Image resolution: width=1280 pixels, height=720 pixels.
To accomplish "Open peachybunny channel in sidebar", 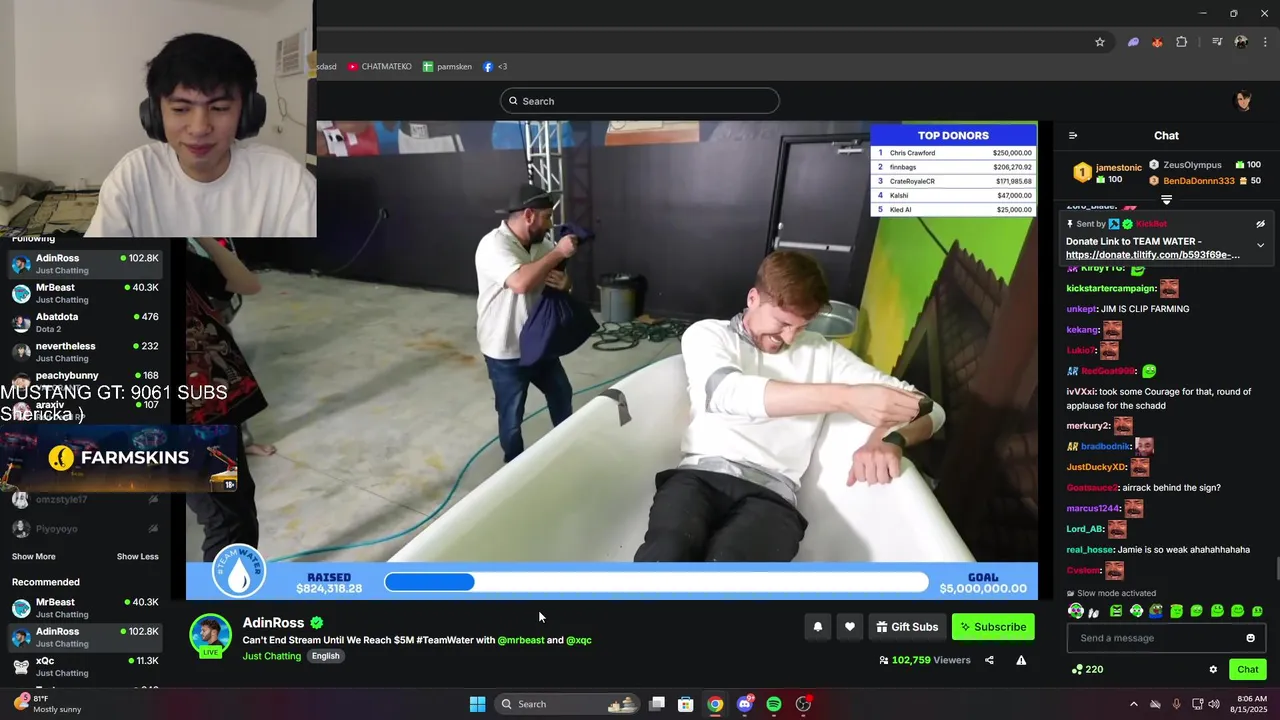I will 84,378.
